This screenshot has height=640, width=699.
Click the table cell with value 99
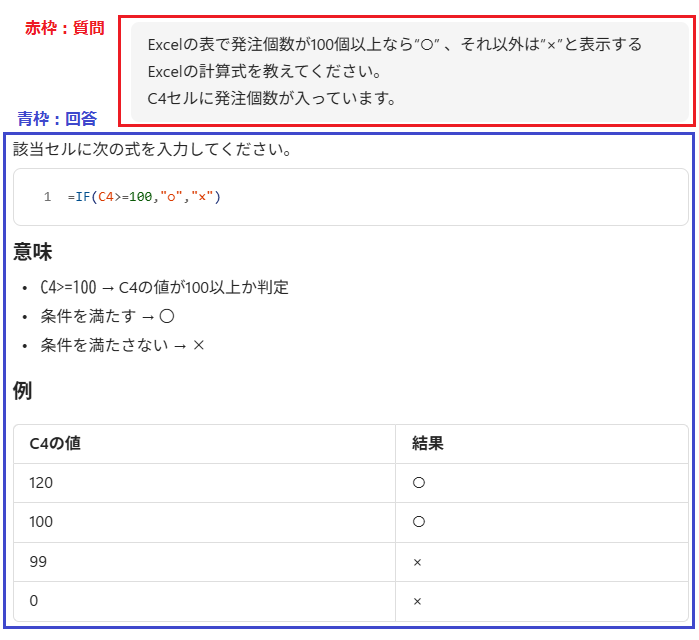point(205,562)
